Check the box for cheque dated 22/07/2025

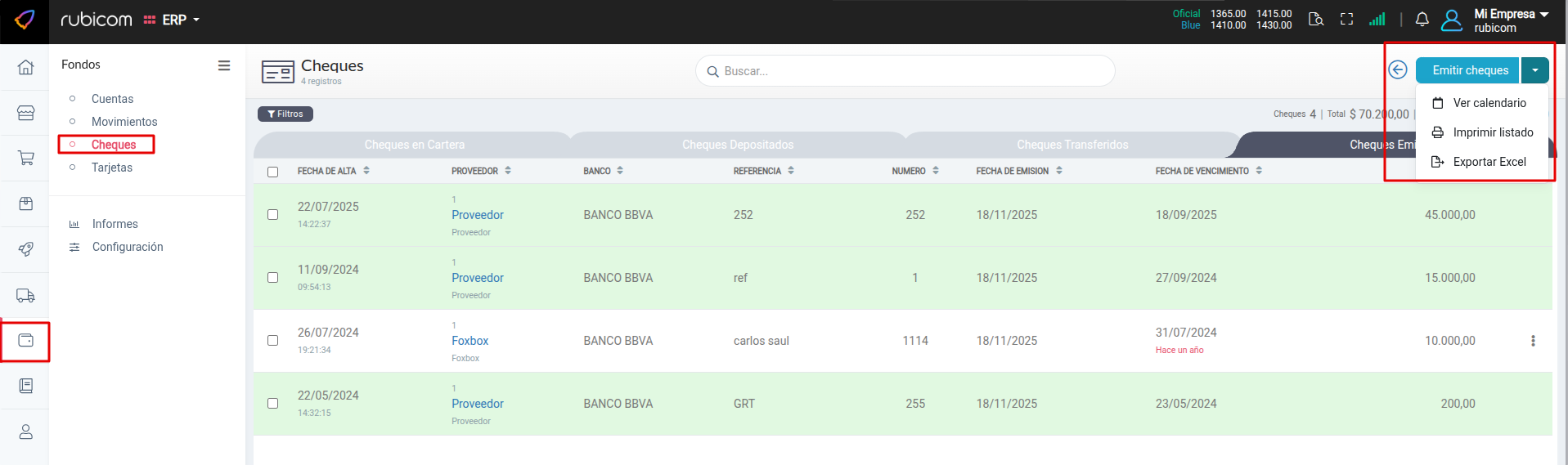(272, 215)
